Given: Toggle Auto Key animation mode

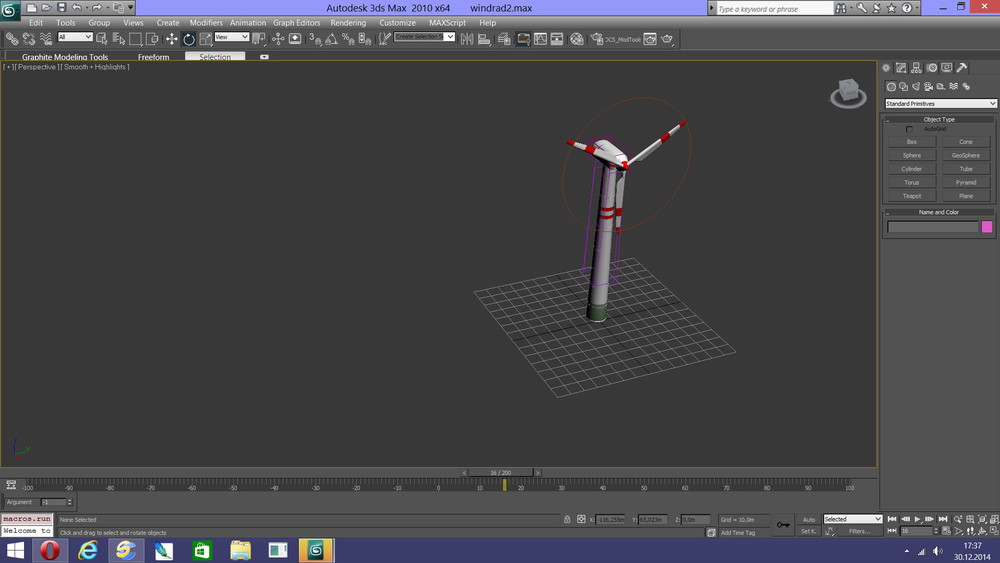Looking at the screenshot, I should tap(809, 520).
